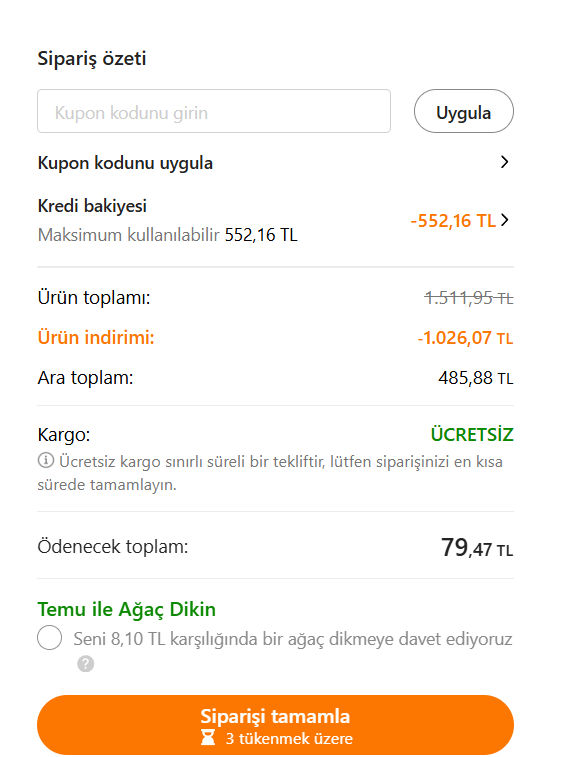Click the -1.026,07 TL discount amount

(x=465, y=338)
